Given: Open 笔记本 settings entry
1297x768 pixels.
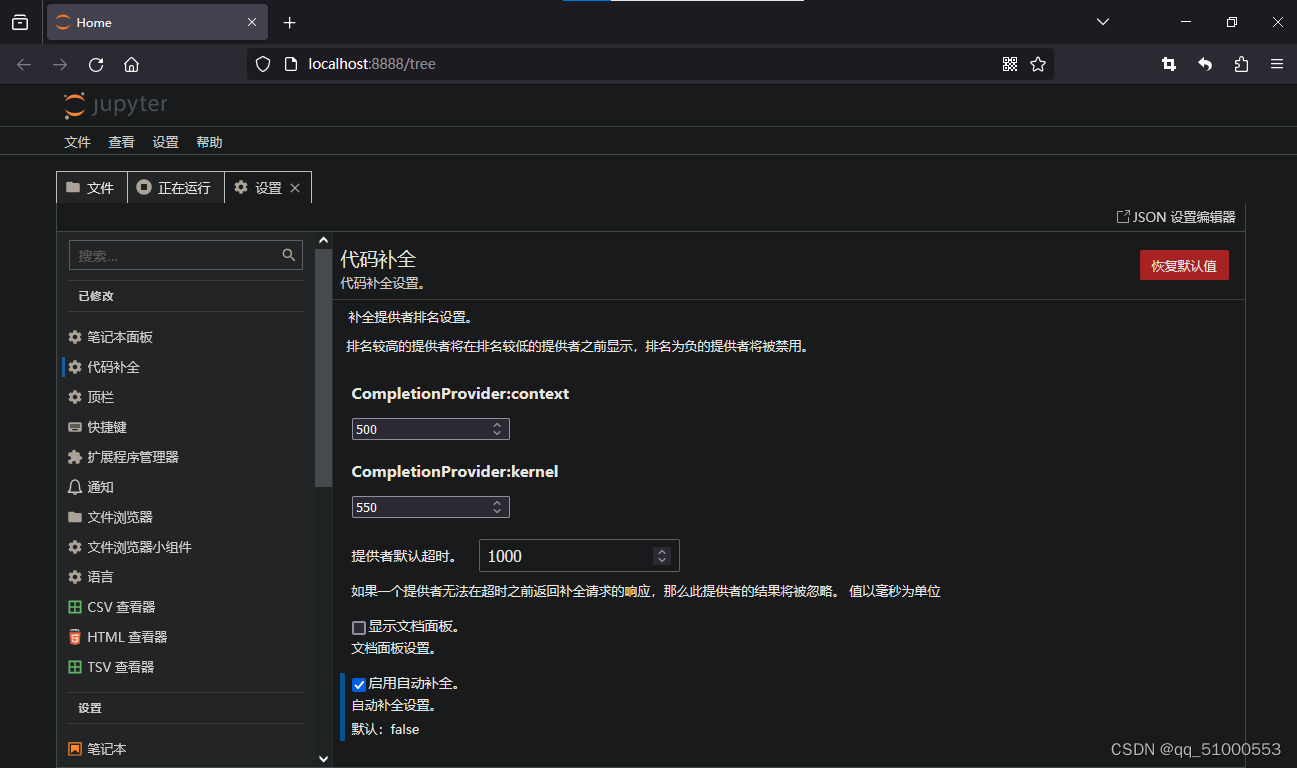Looking at the screenshot, I should click(x=186, y=749).
